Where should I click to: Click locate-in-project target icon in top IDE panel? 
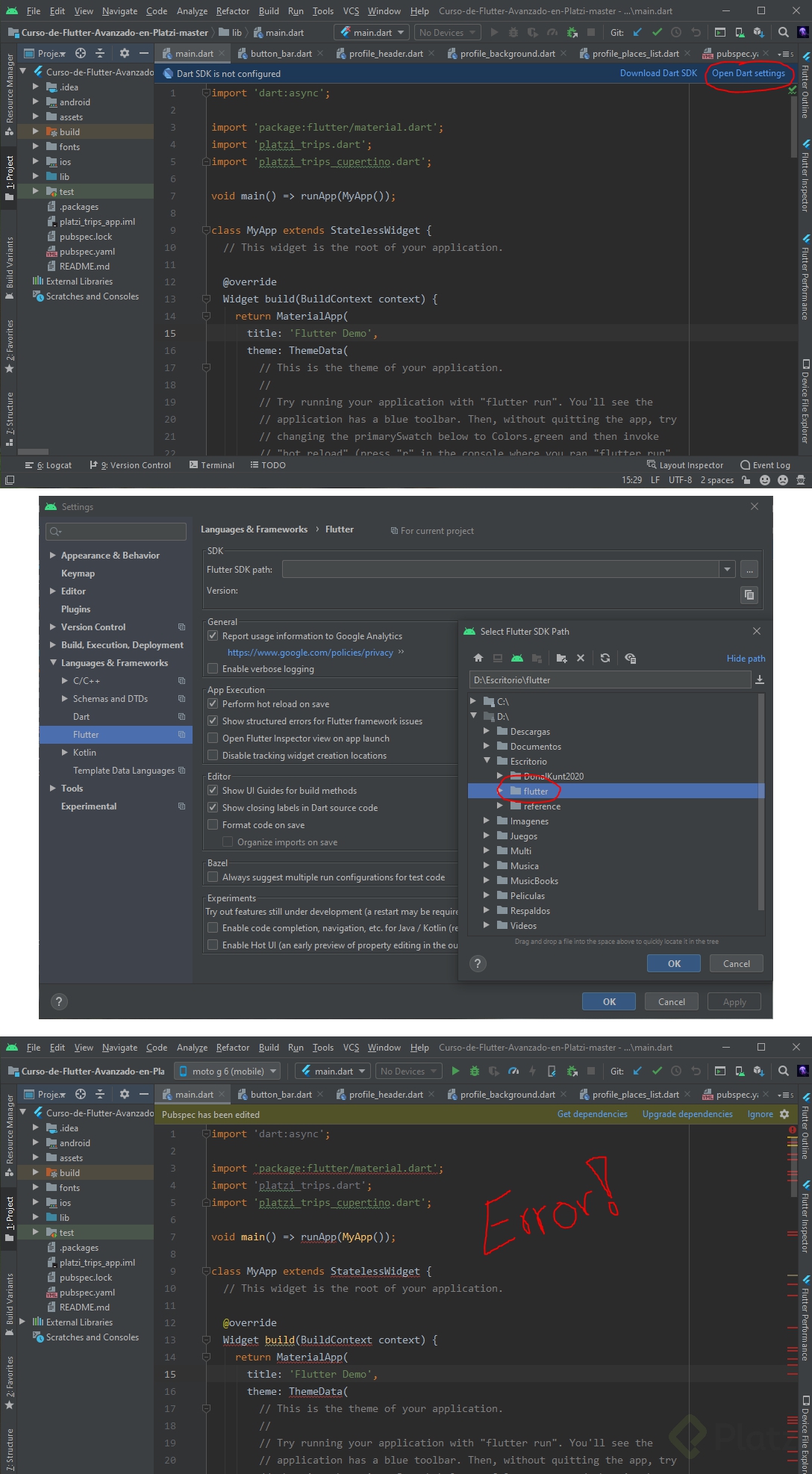(81, 53)
